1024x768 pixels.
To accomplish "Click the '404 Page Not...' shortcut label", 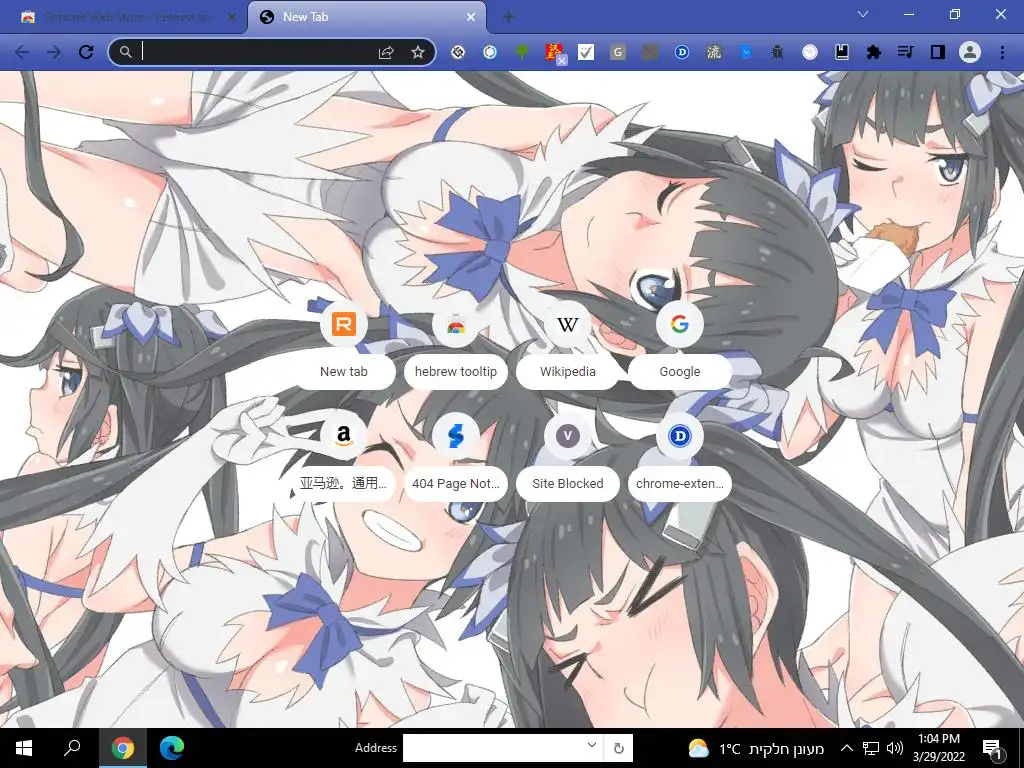I will (456, 484).
